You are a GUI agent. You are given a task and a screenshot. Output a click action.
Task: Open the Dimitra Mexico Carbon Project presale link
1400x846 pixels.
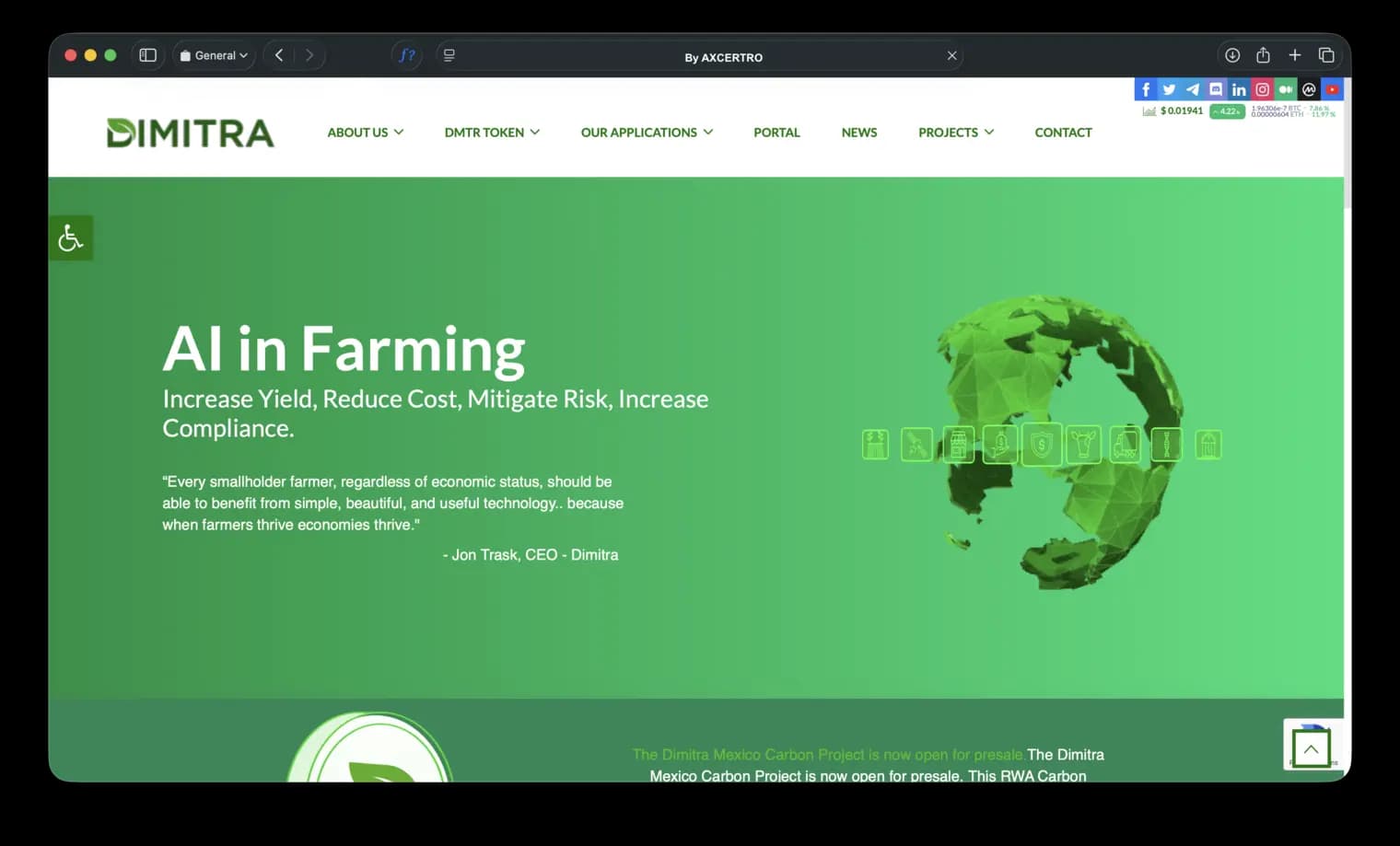coord(828,755)
